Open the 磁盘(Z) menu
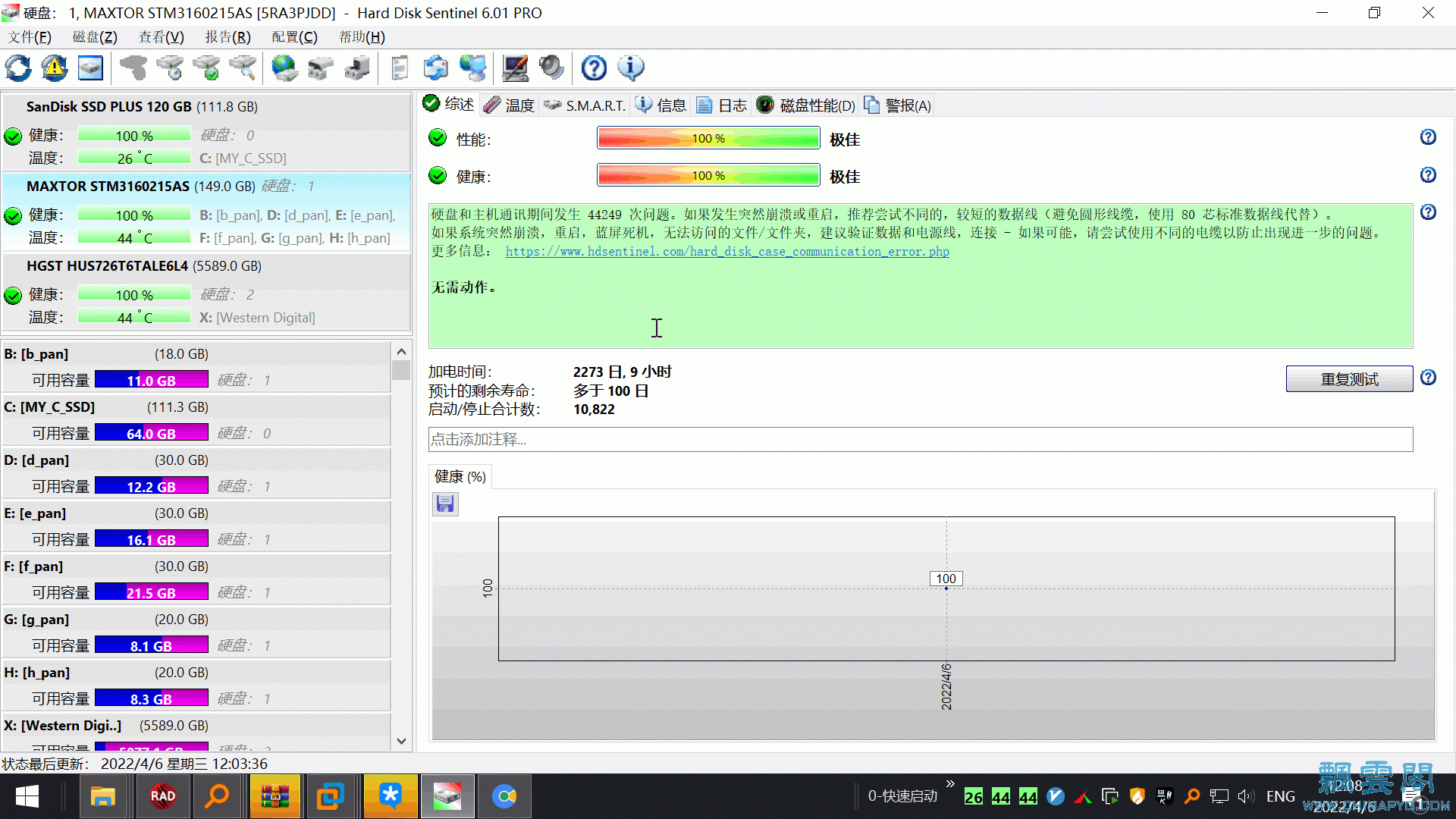Image resolution: width=1456 pixels, height=819 pixels. tap(95, 37)
